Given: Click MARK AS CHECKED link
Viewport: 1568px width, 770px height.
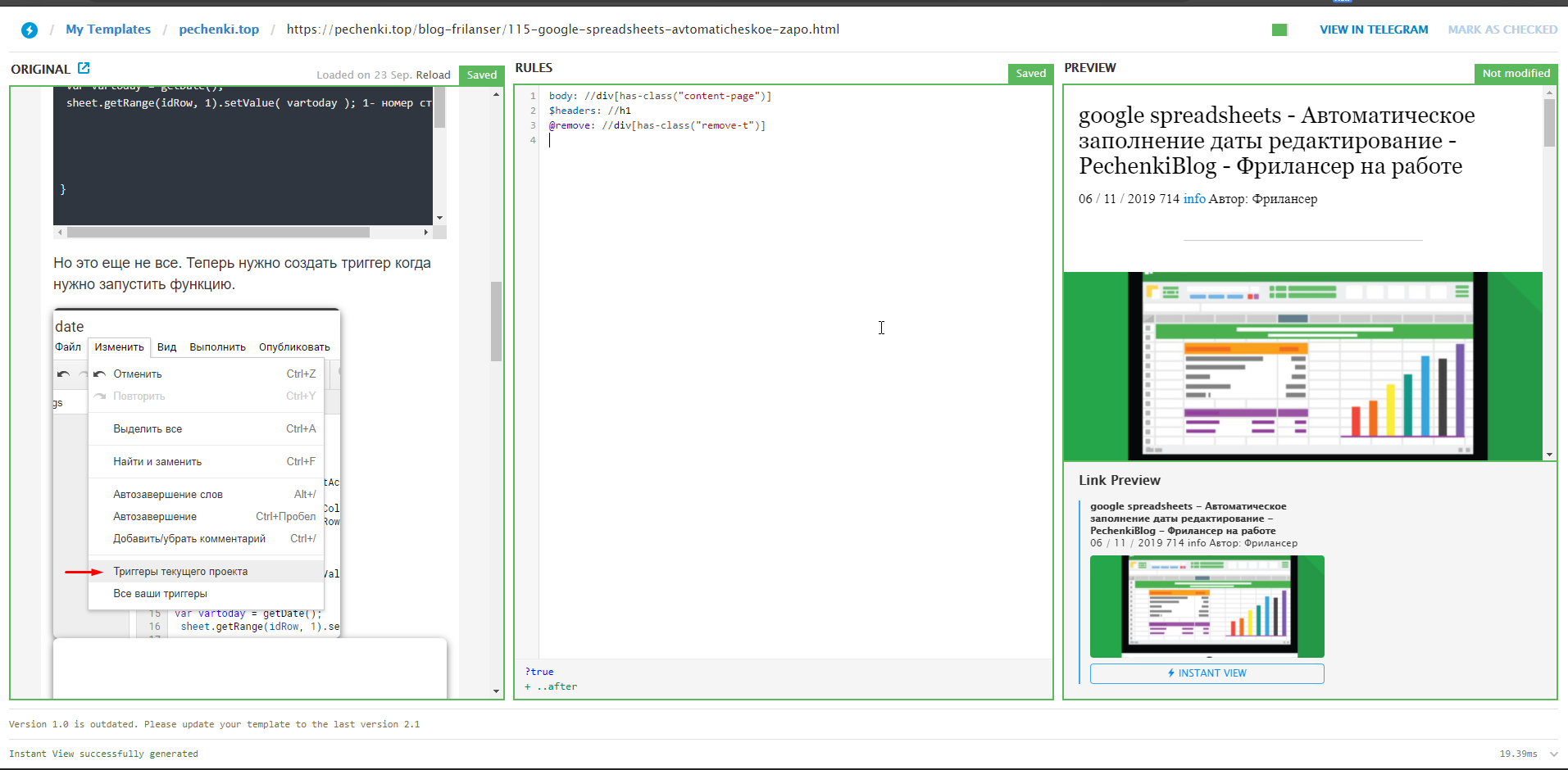Looking at the screenshot, I should tap(1502, 29).
